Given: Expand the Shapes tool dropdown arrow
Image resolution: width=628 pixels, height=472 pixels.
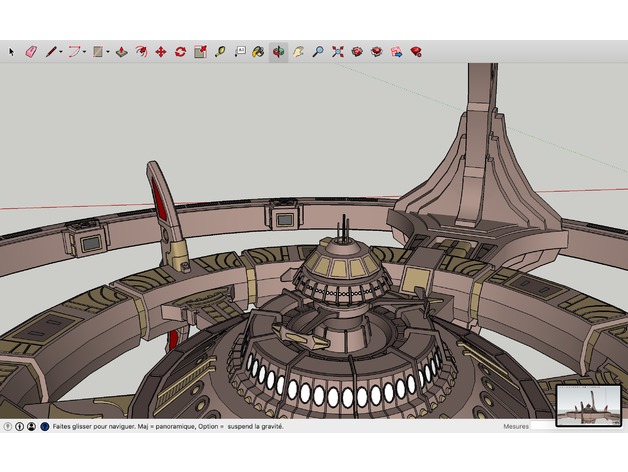Looking at the screenshot, I should (108, 51).
